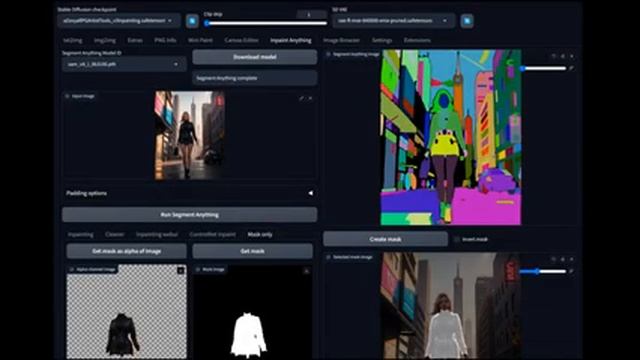Click the Clip skip number field
This screenshot has width=640, height=360.
(x=311, y=15)
